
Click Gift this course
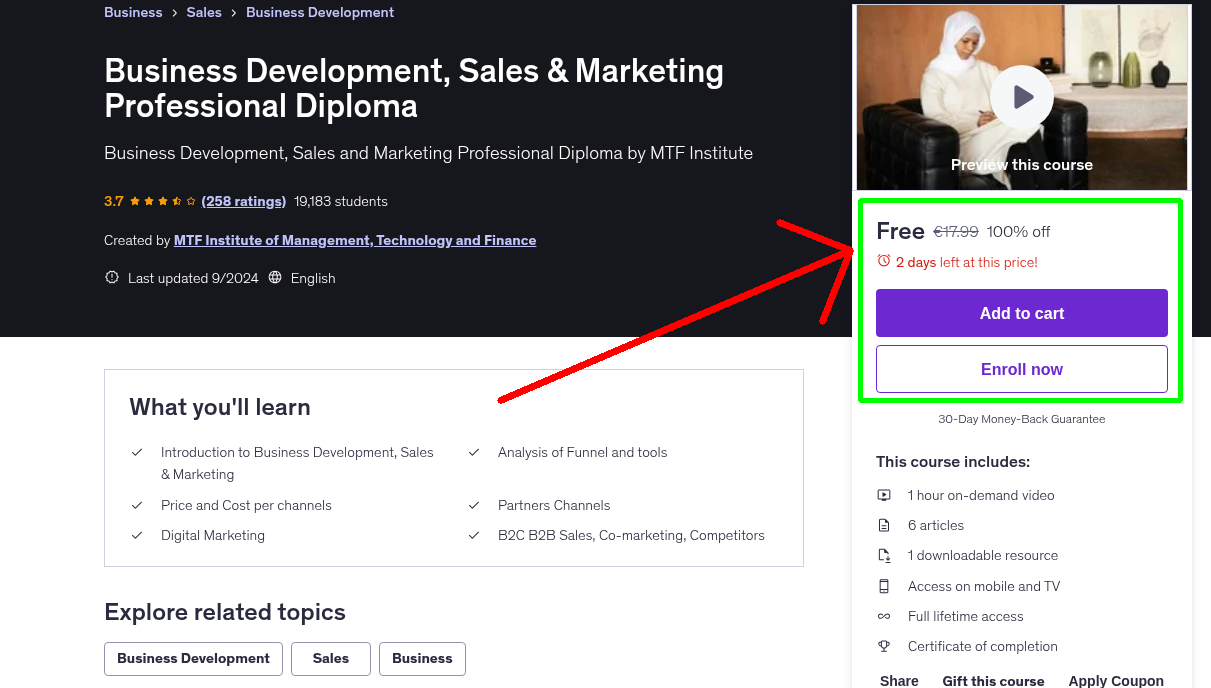coord(993,680)
